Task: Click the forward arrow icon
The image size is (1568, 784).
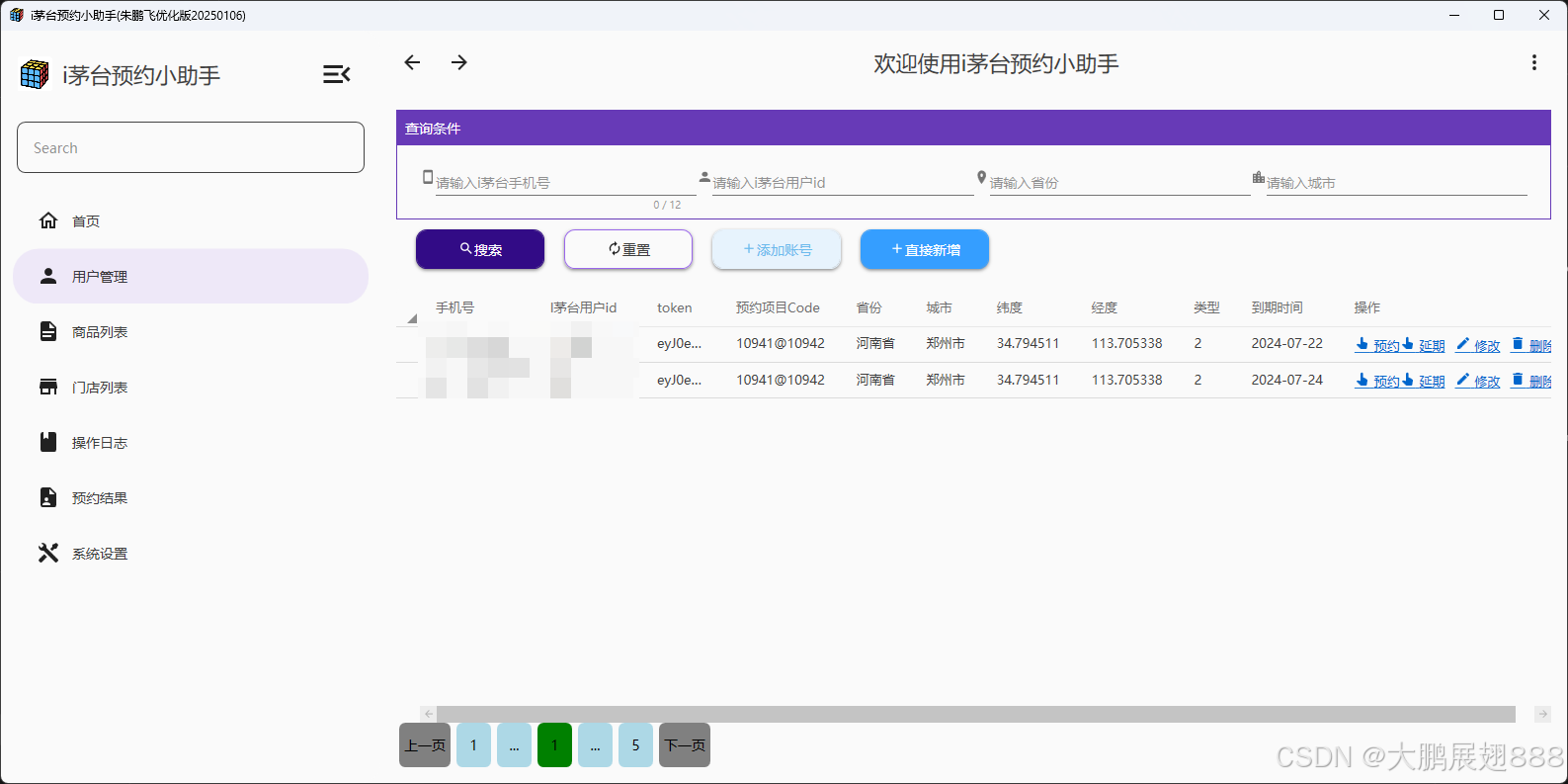Action: coord(459,62)
